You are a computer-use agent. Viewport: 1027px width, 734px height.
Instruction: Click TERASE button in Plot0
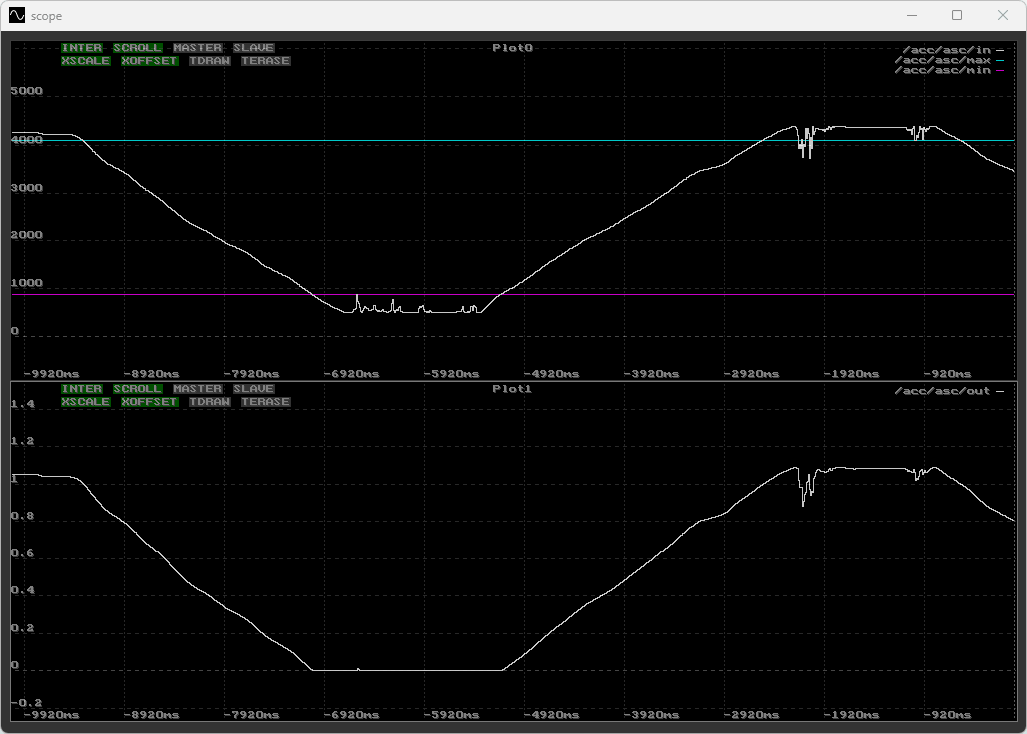(x=265, y=61)
